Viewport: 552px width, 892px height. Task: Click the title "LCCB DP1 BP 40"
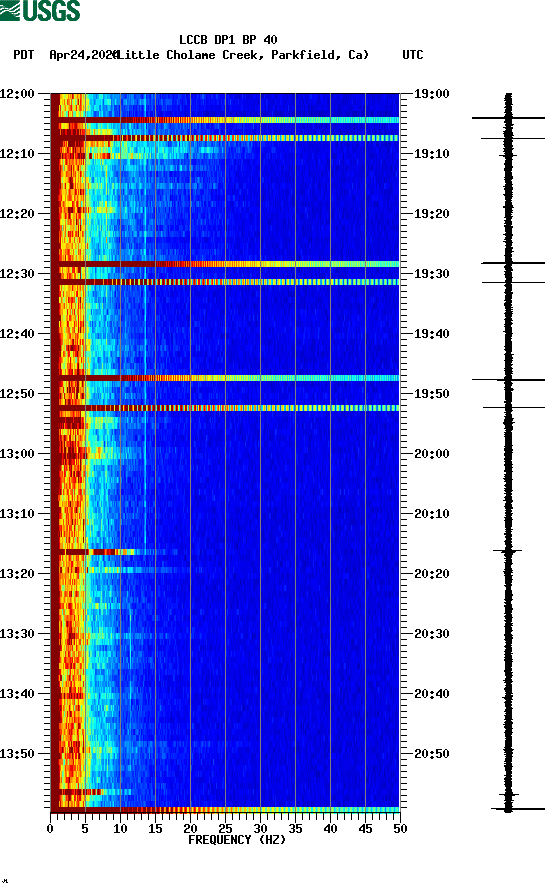point(228,40)
